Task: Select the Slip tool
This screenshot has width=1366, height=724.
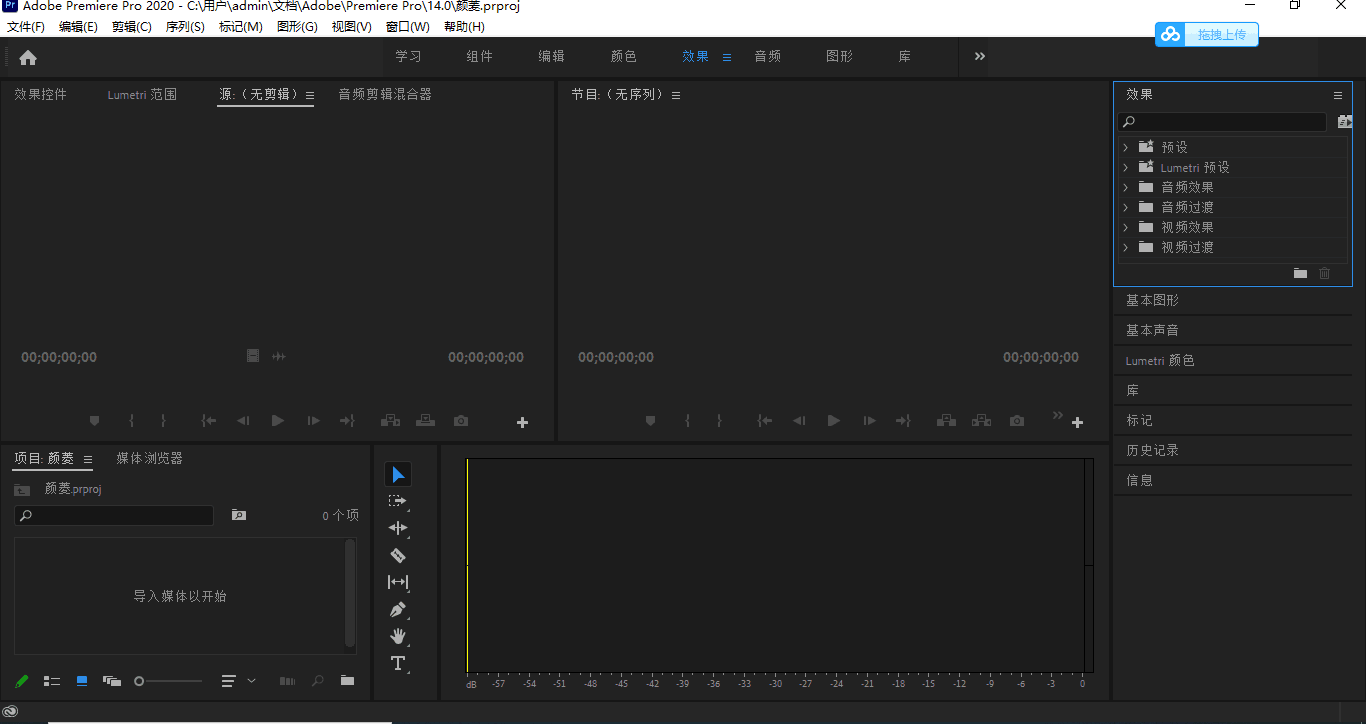Action: pyautogui.click(x=398, y=582)
